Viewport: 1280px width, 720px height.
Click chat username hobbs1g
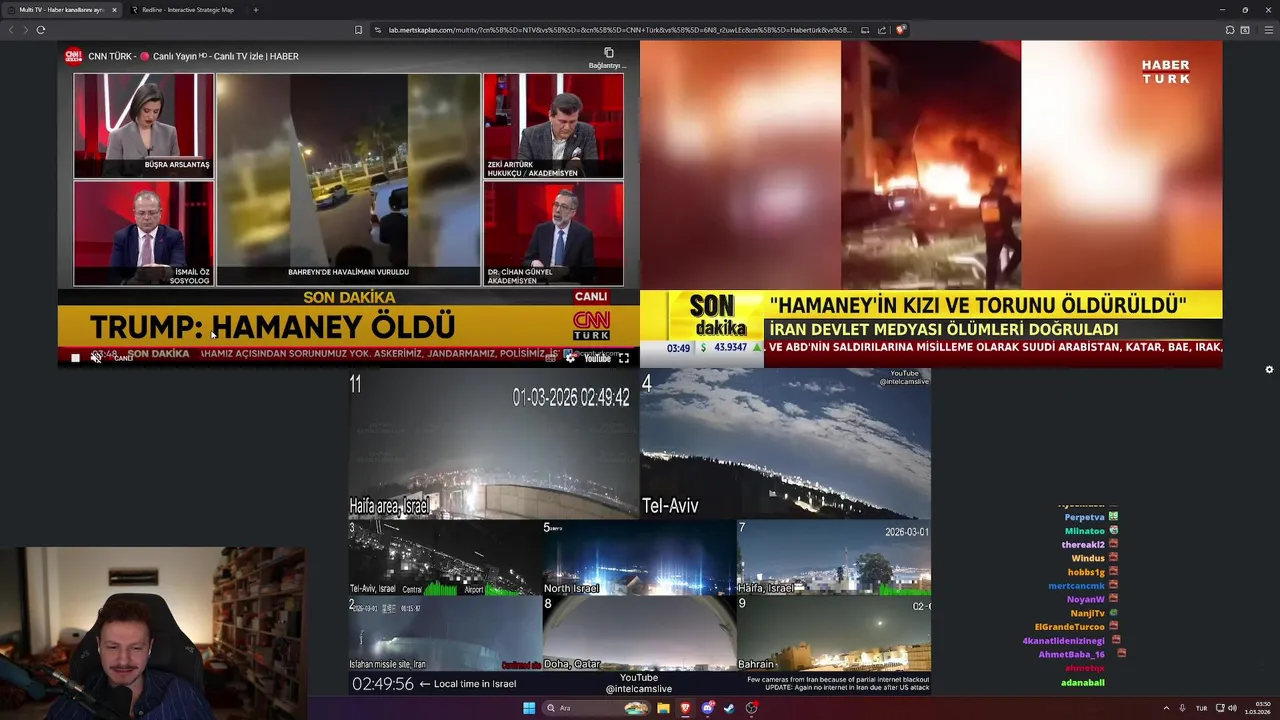click(x=1086, y=572)
